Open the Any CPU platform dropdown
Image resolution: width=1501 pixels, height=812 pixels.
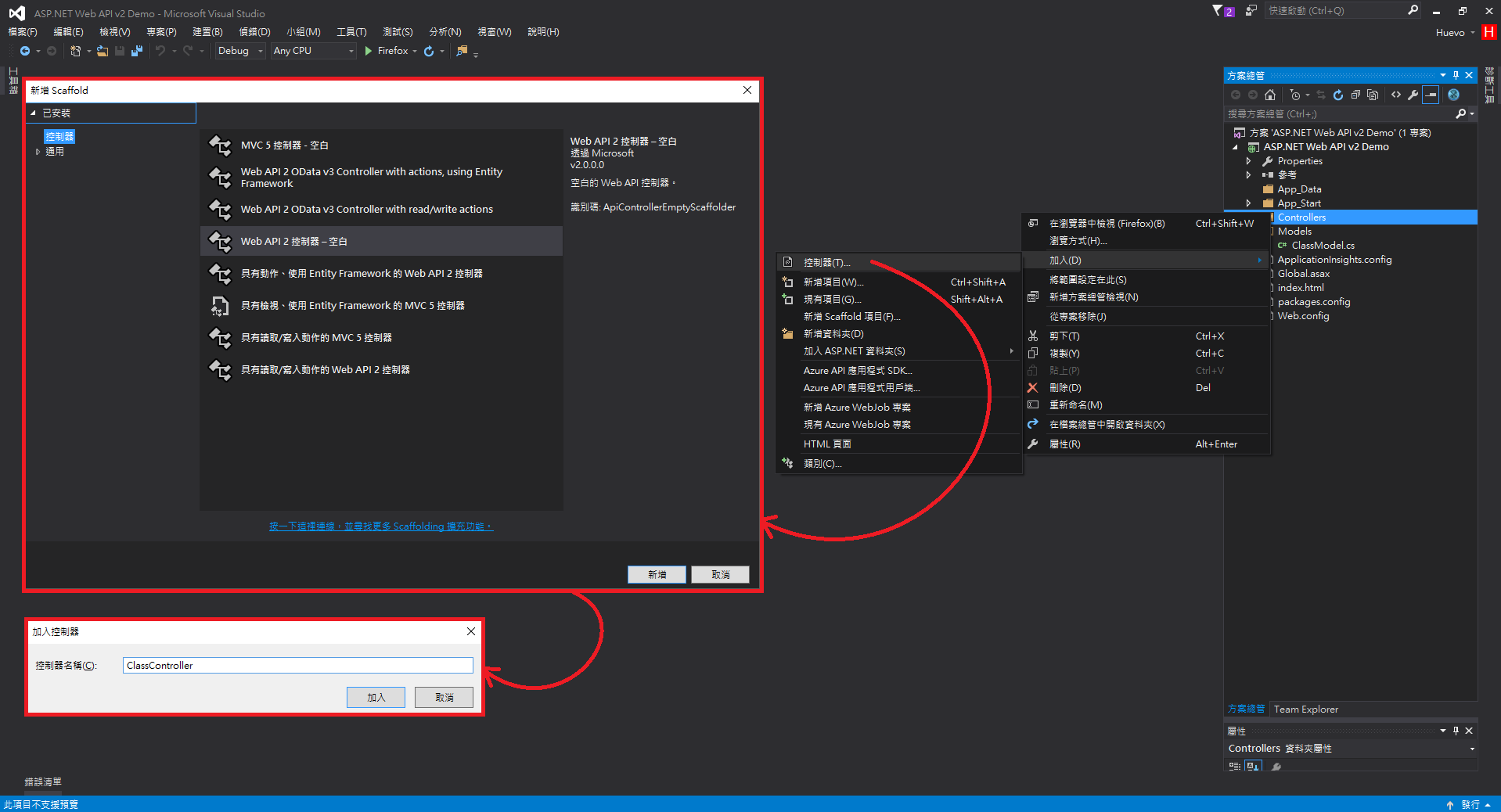pyautogui.click(x=313, y=51)
